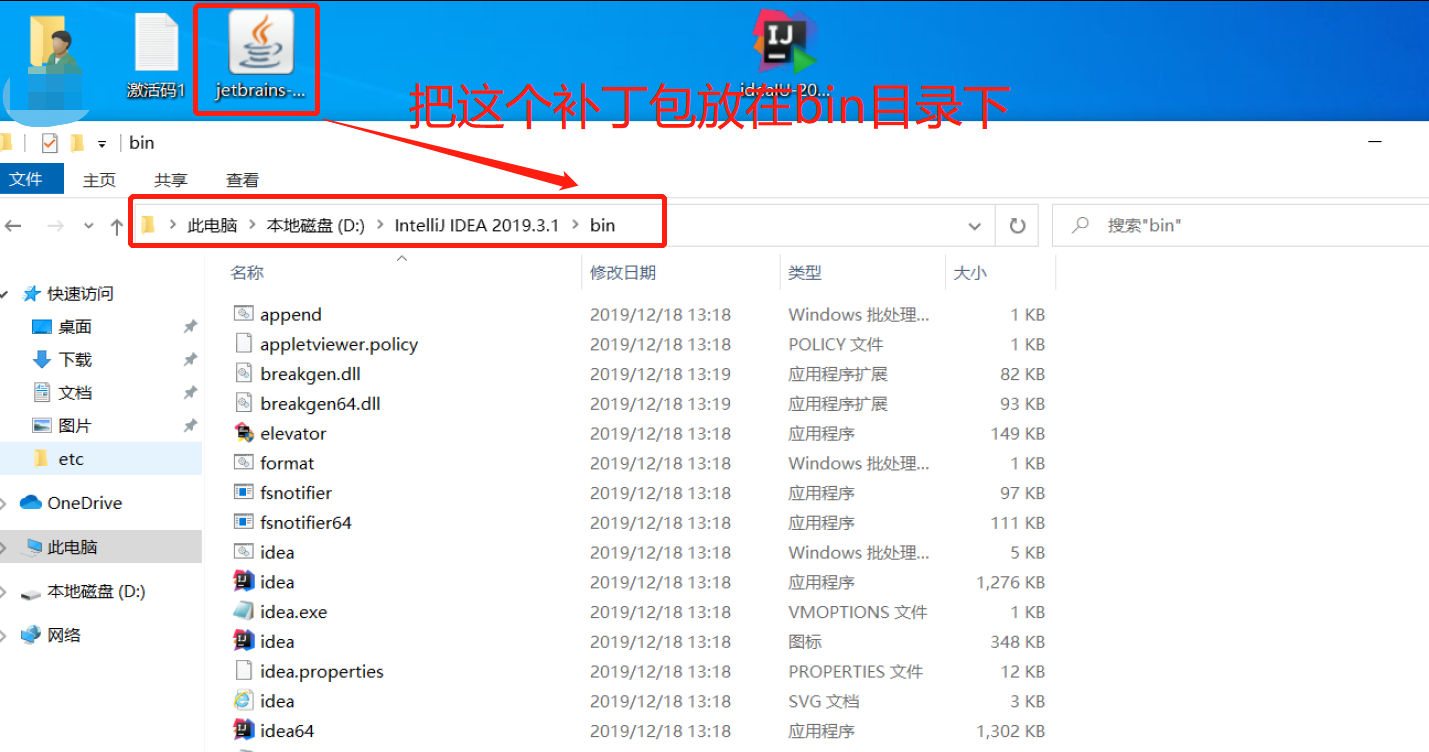Open address bar history dropdown
Viewport: 1429px width, 752px height.
975,226
